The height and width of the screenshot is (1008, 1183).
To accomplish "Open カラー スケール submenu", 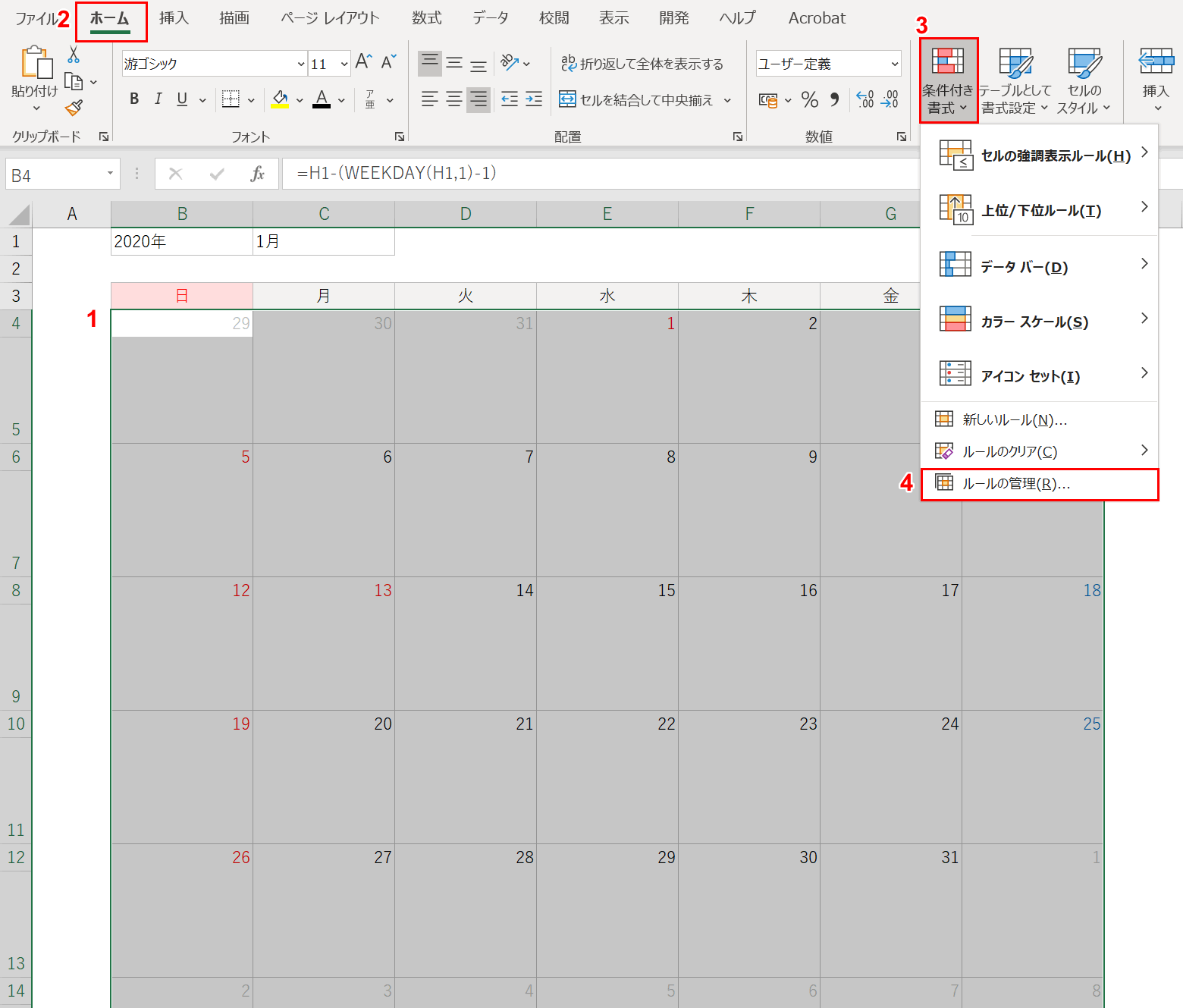I will click(x=1040, y=320).
